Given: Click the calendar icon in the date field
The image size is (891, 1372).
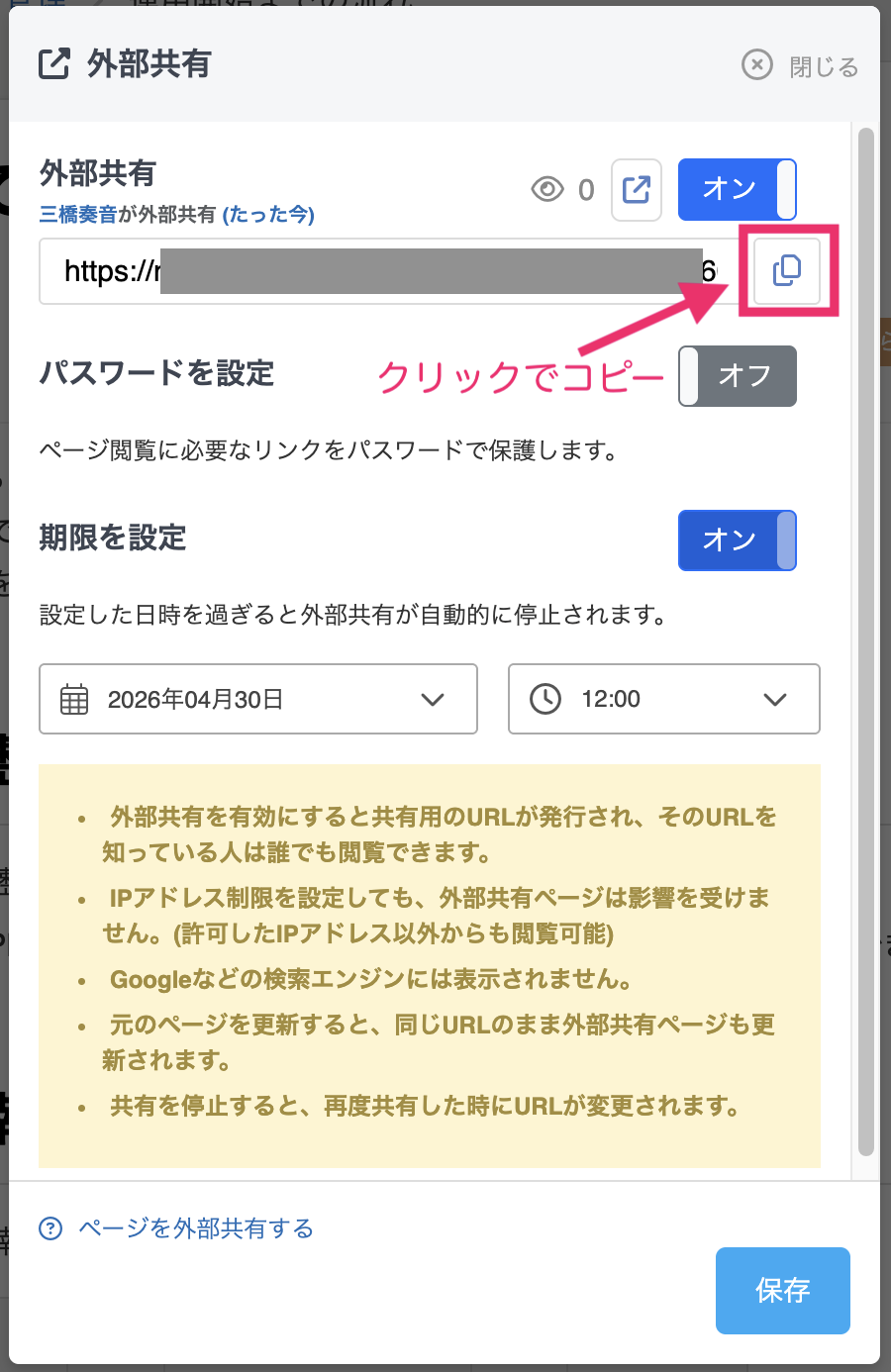Looking at the screenshot, I should click(x=74, y=699).
